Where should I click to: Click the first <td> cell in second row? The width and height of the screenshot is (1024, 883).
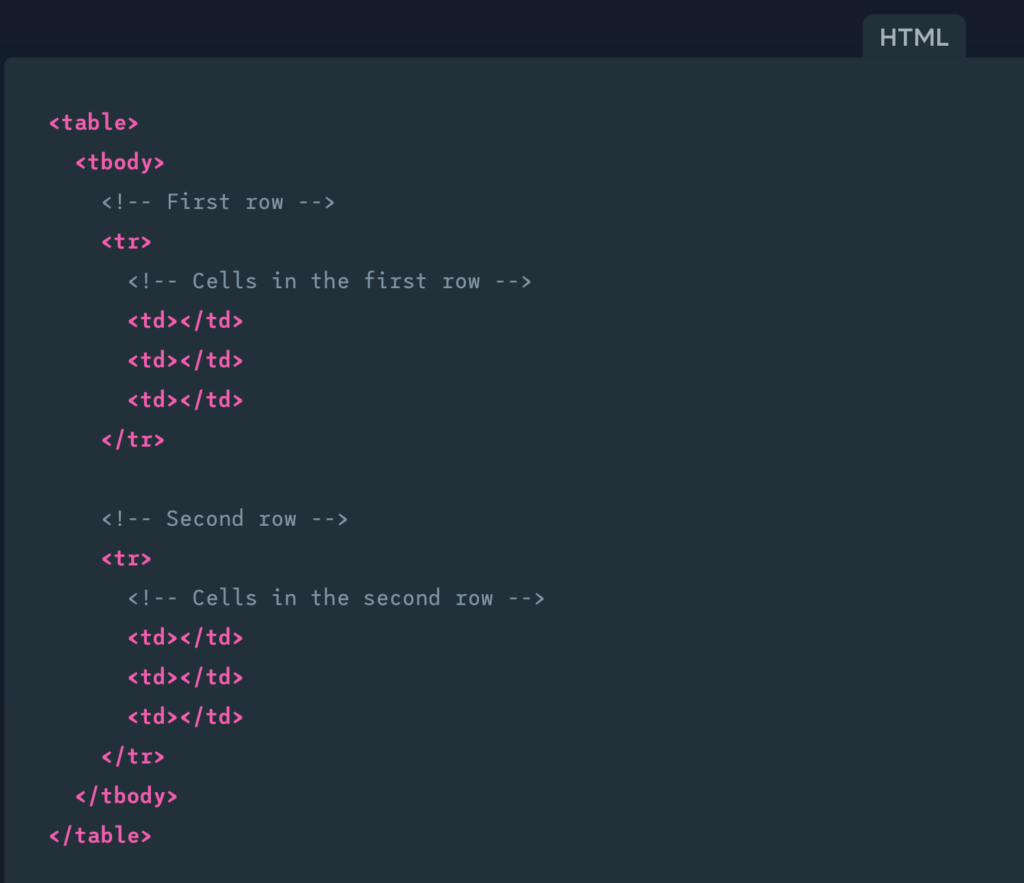point(185,637)
